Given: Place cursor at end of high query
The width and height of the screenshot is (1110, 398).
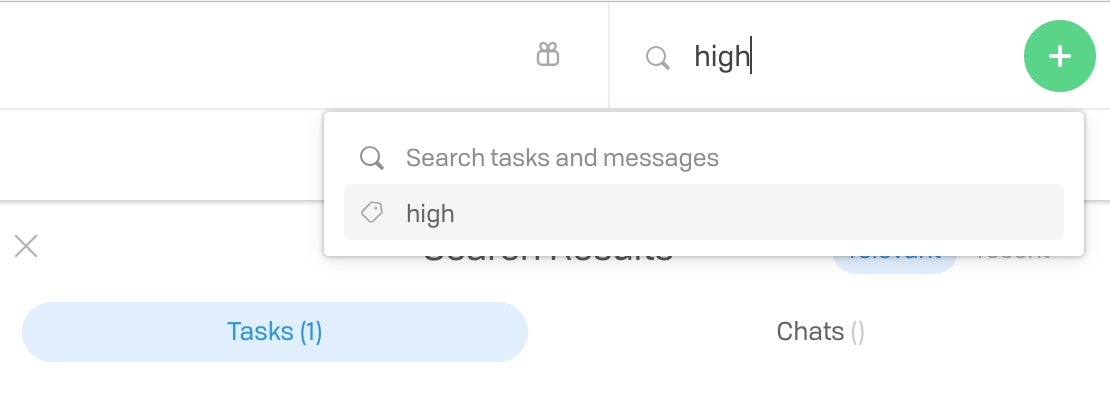Looking at the screenshot, I should (751, 56).
